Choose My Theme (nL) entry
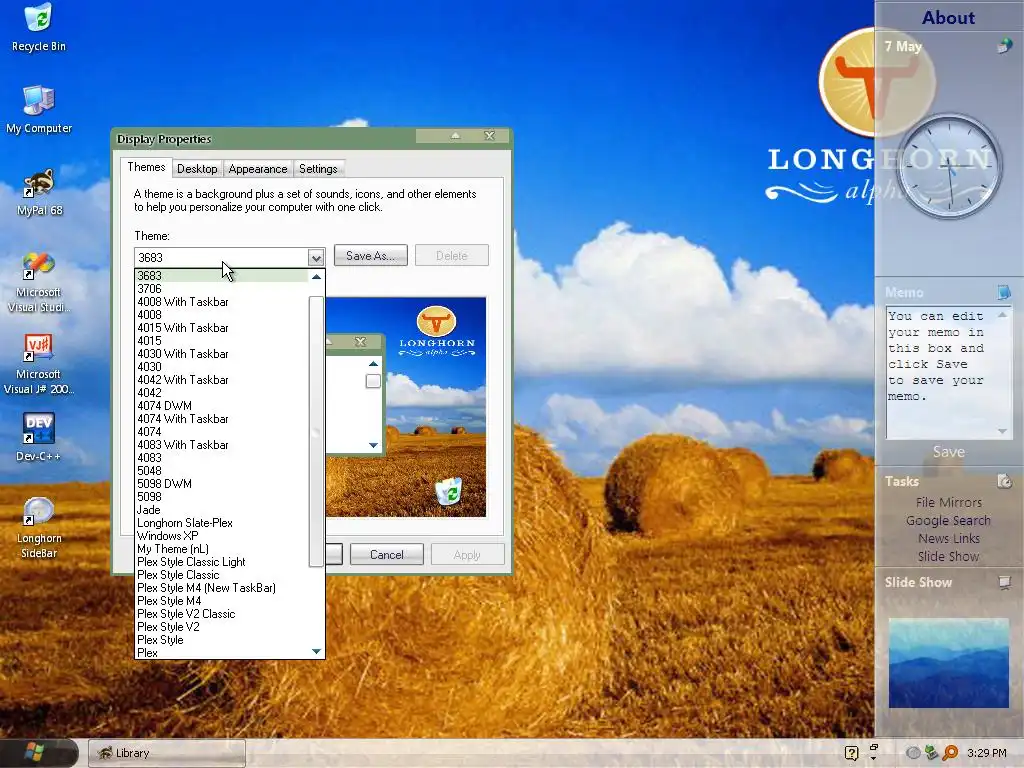Viewport: 1024px width, 768px height. click(221, 549)
